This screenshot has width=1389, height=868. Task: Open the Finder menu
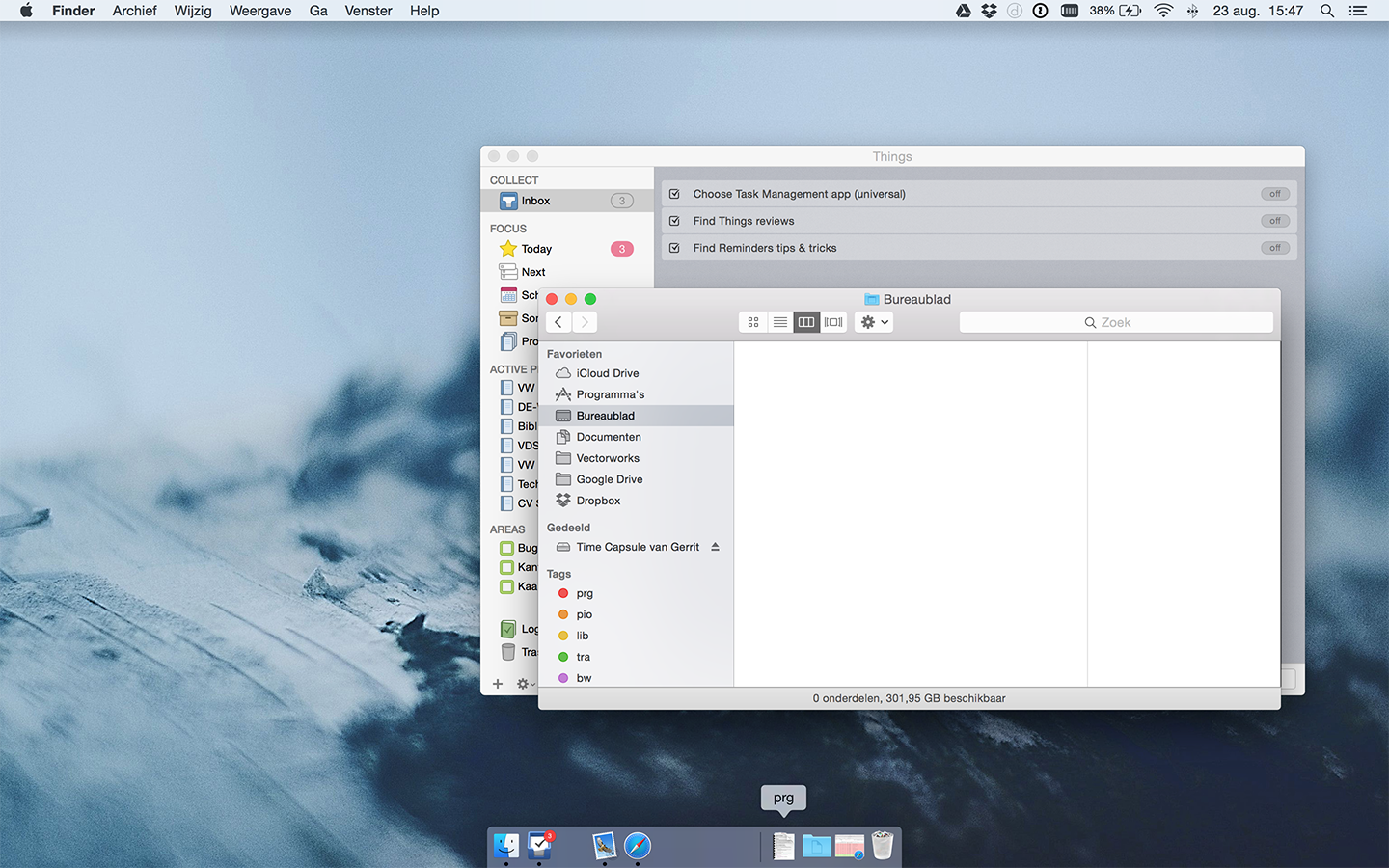[73, 11]
